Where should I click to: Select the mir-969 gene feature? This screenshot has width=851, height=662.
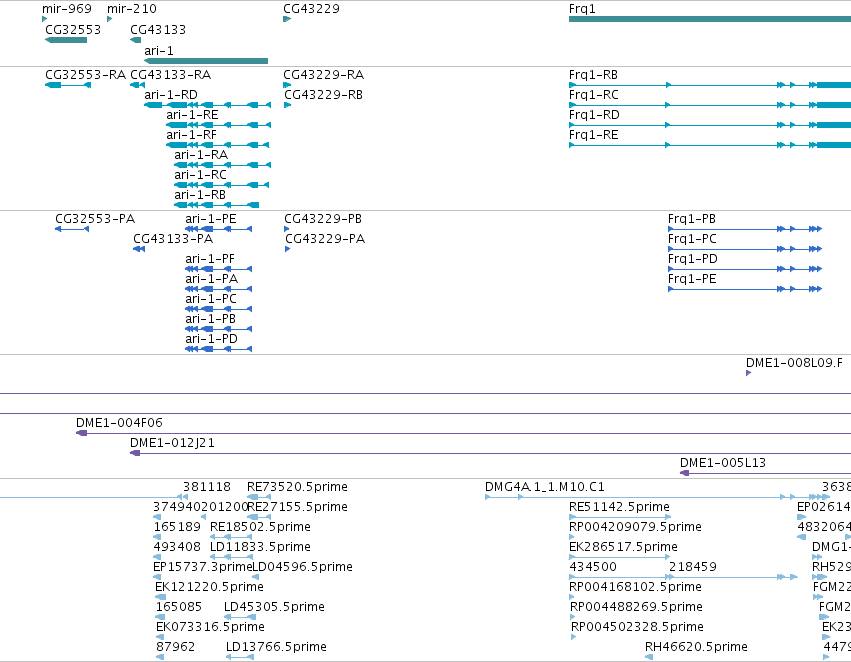pos(45,19)
